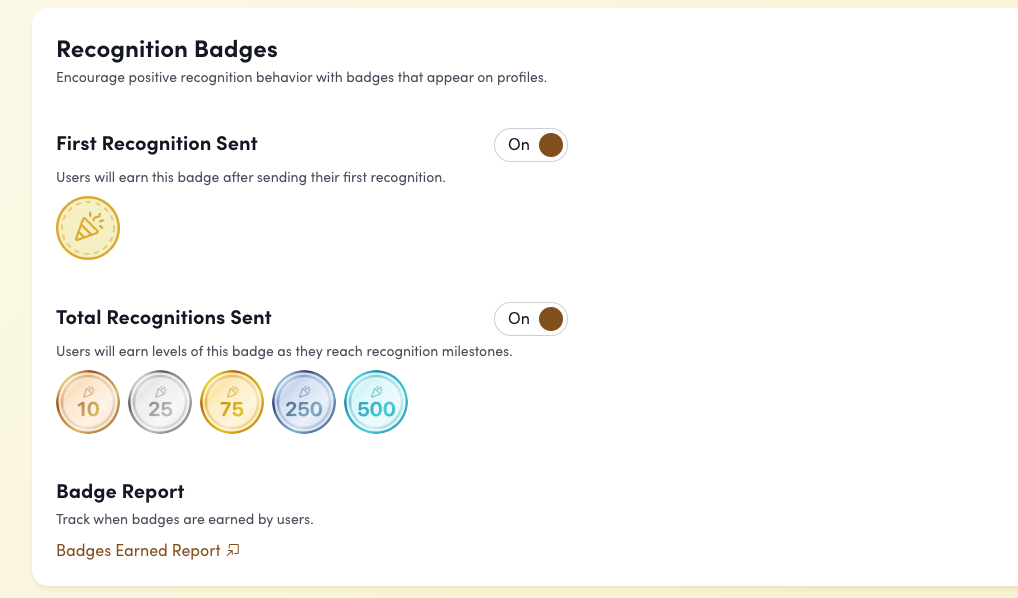
Task: Click the First Recognition Sent section title
Action: coord(156,143)
